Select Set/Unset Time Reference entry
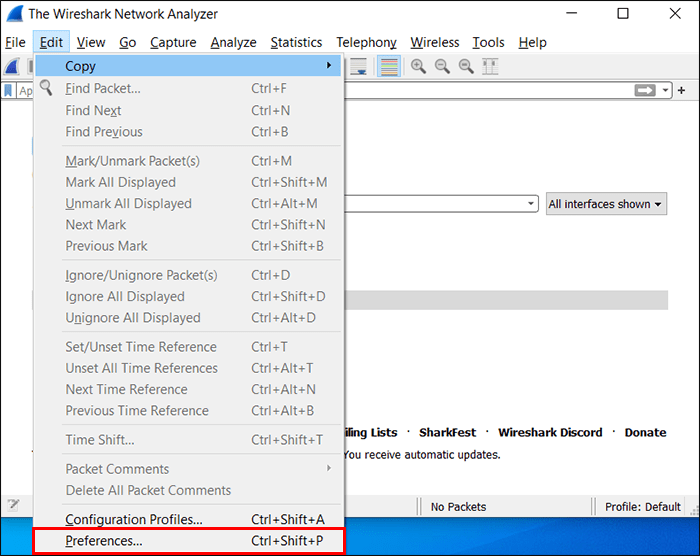This screenshot has width=700, height=556. pyautogui.click(x=189, y=347)
